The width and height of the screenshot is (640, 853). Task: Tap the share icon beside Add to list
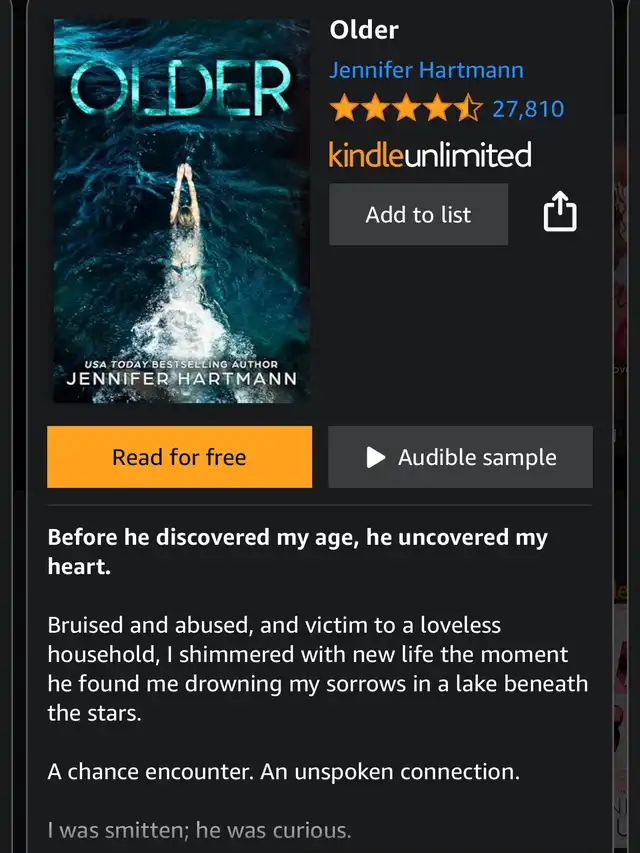pyautogui.click(x=560, y=212)
